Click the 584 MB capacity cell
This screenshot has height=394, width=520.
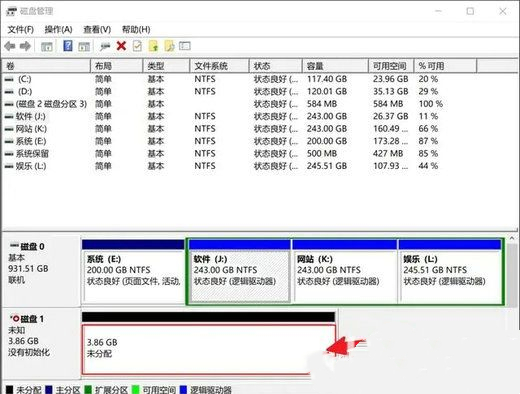[322, 104]
